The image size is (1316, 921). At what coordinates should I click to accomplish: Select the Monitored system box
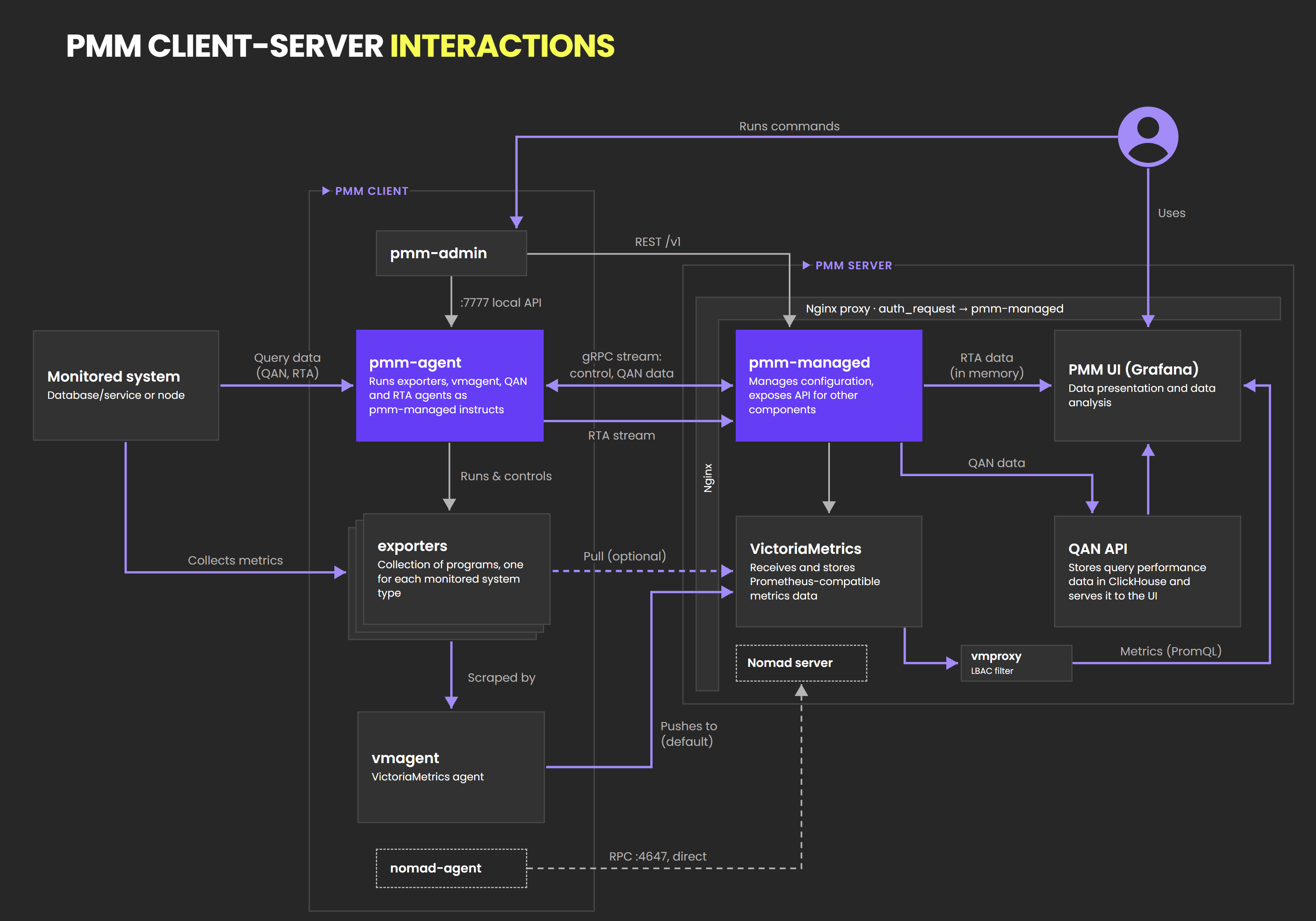(126, 385)
